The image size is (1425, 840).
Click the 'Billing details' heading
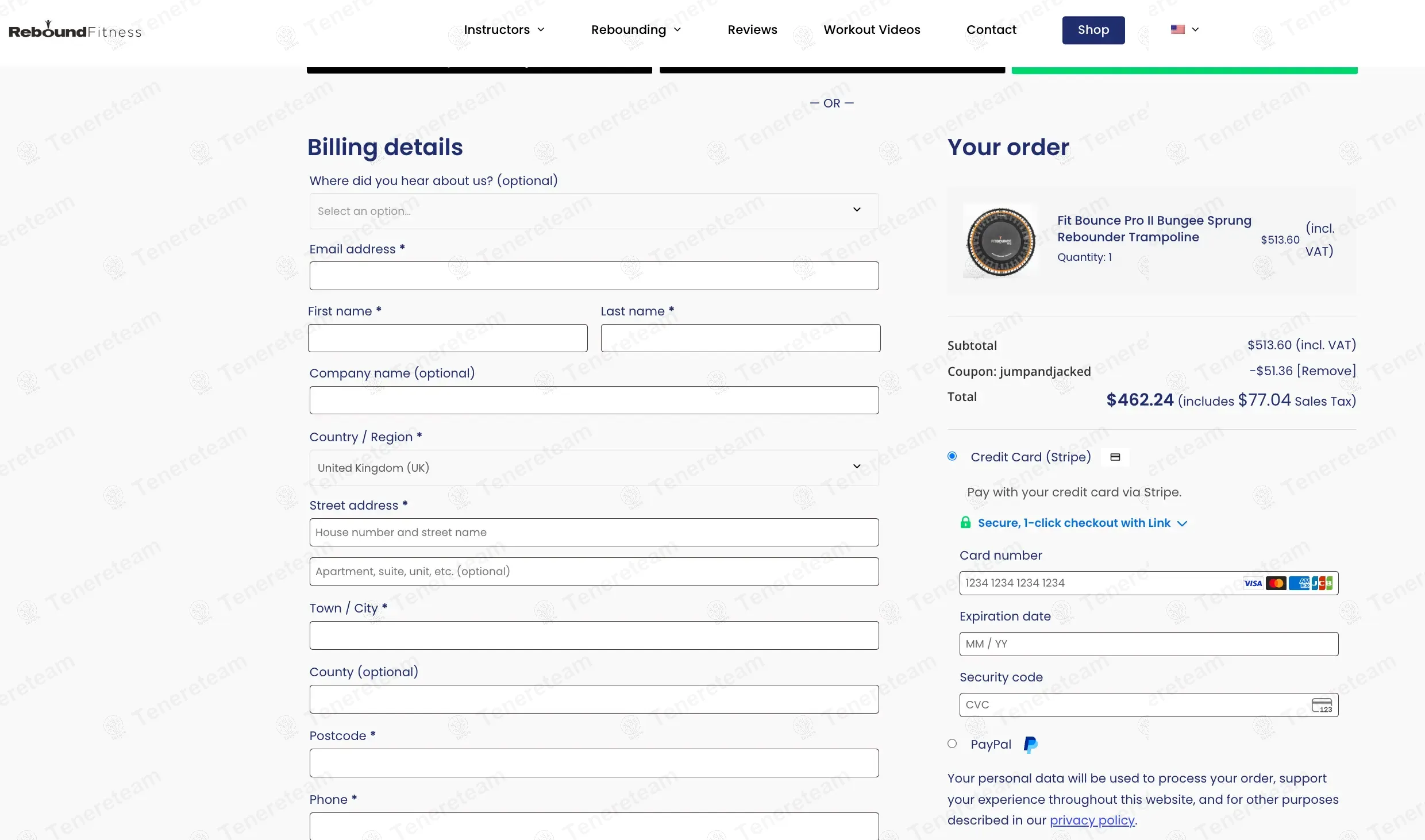385,147
